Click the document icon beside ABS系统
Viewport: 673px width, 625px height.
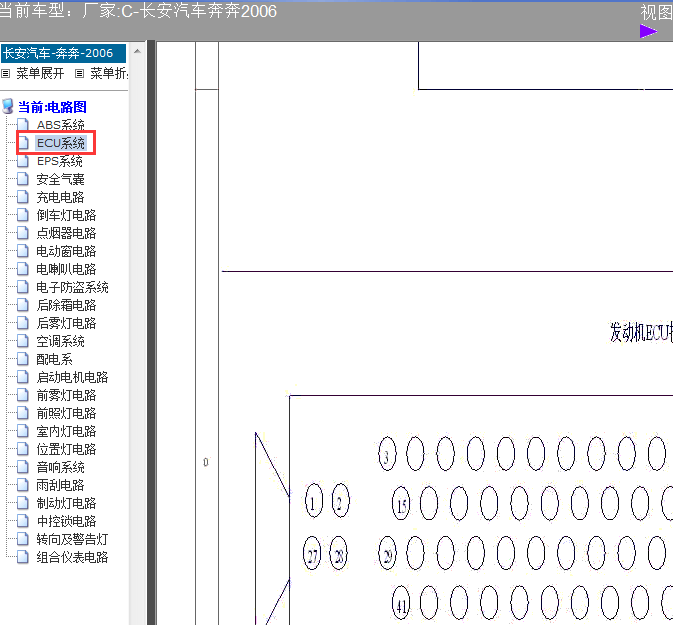23,124
